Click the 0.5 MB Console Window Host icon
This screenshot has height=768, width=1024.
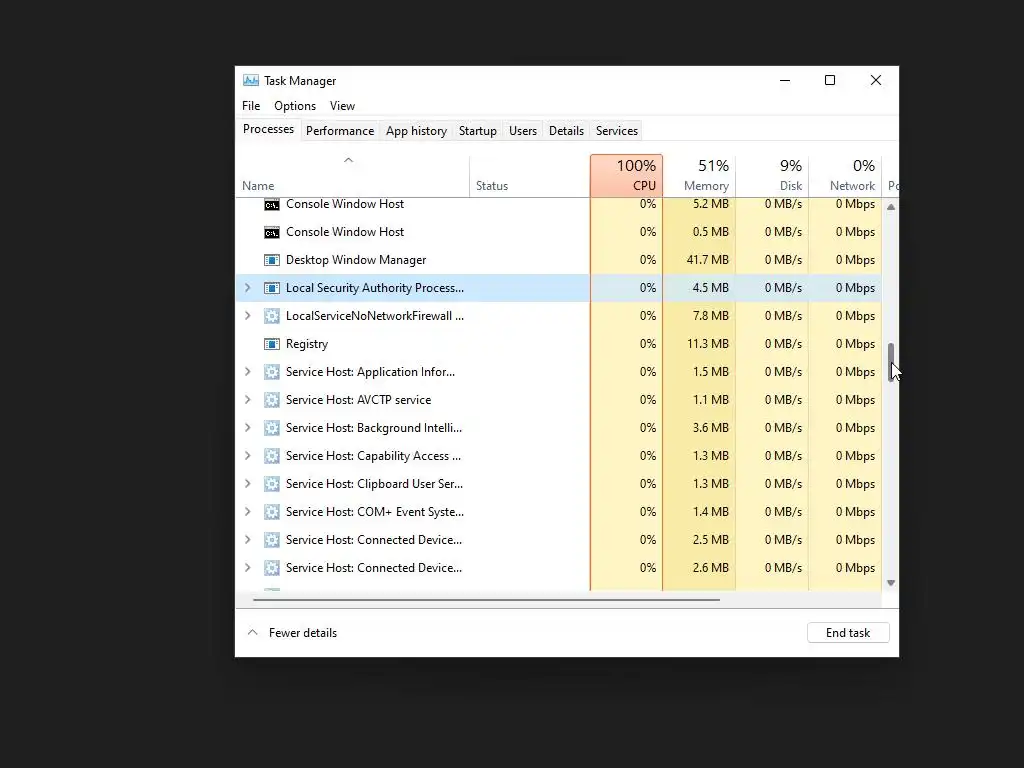(272, 232)
